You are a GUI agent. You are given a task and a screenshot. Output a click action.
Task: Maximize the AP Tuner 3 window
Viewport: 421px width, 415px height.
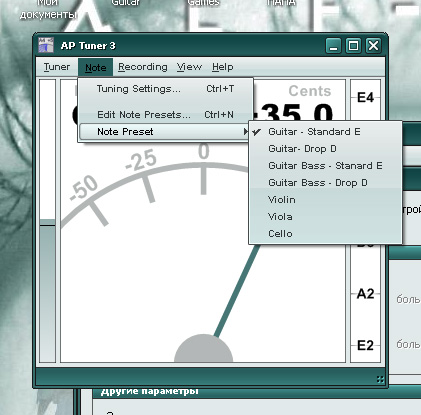353,46
